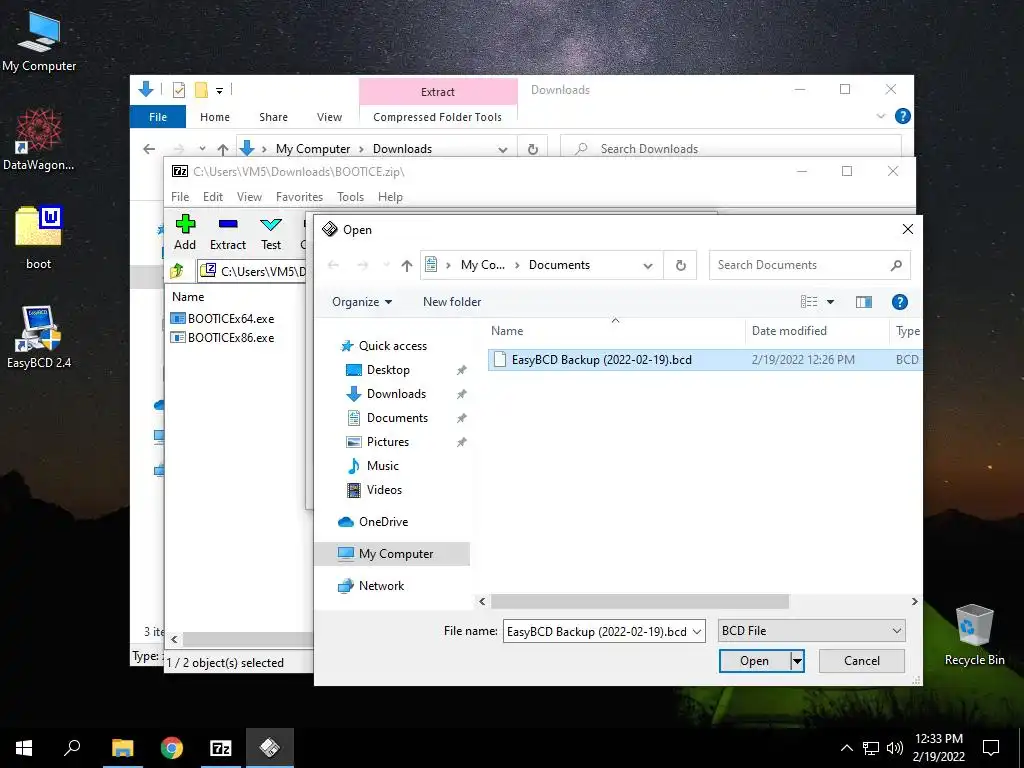Open the 7-Zip Edit menu
This screenshot has height=768, width=1024.
(x=213, y=197)
